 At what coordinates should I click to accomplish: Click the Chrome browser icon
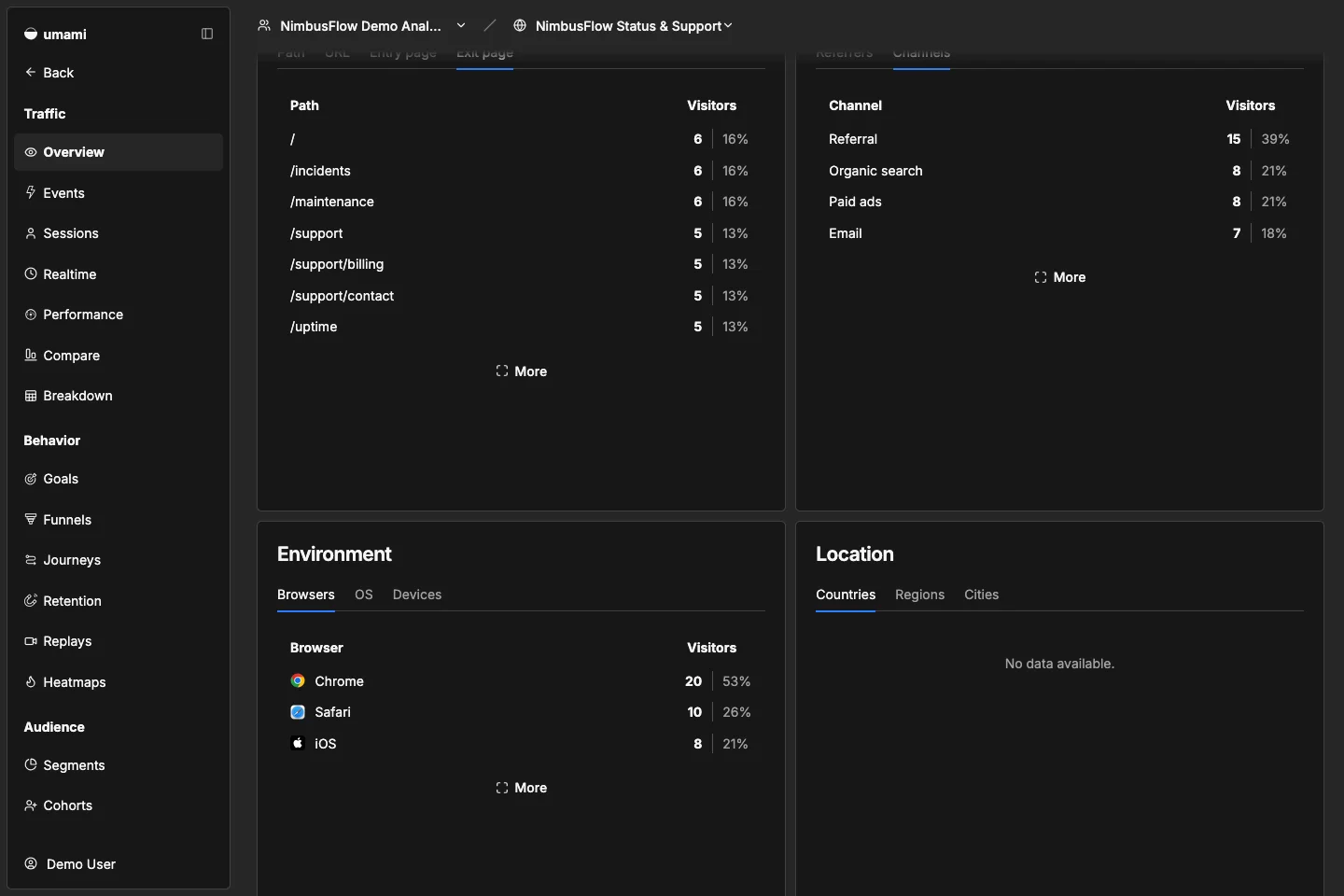tap(298, 681)
